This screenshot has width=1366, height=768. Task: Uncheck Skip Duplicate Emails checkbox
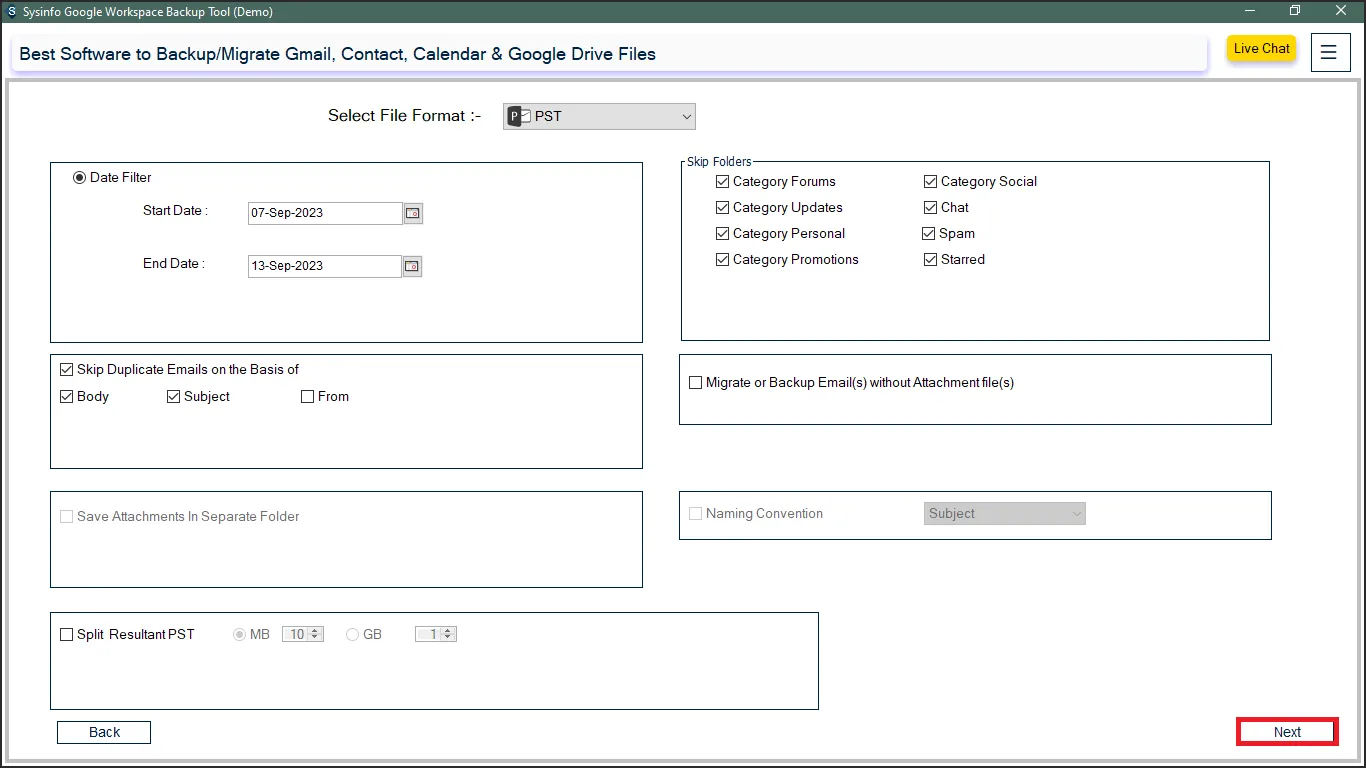67,370
